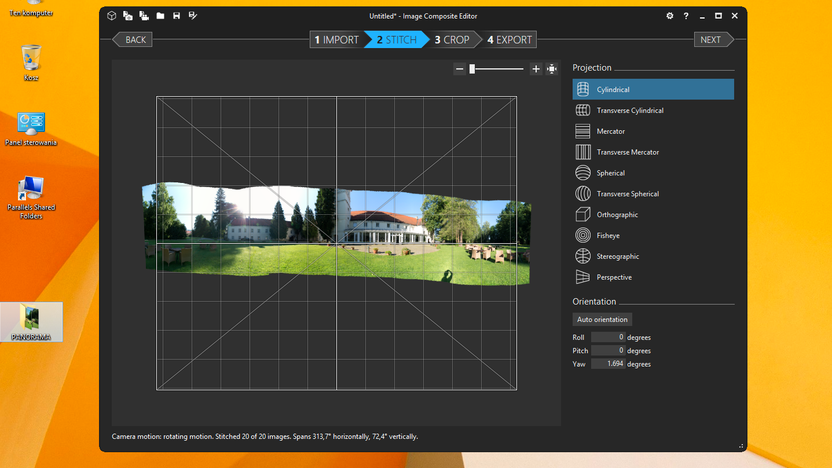
Task: Click the stitched panorama preview image
Action: [336, 233]
